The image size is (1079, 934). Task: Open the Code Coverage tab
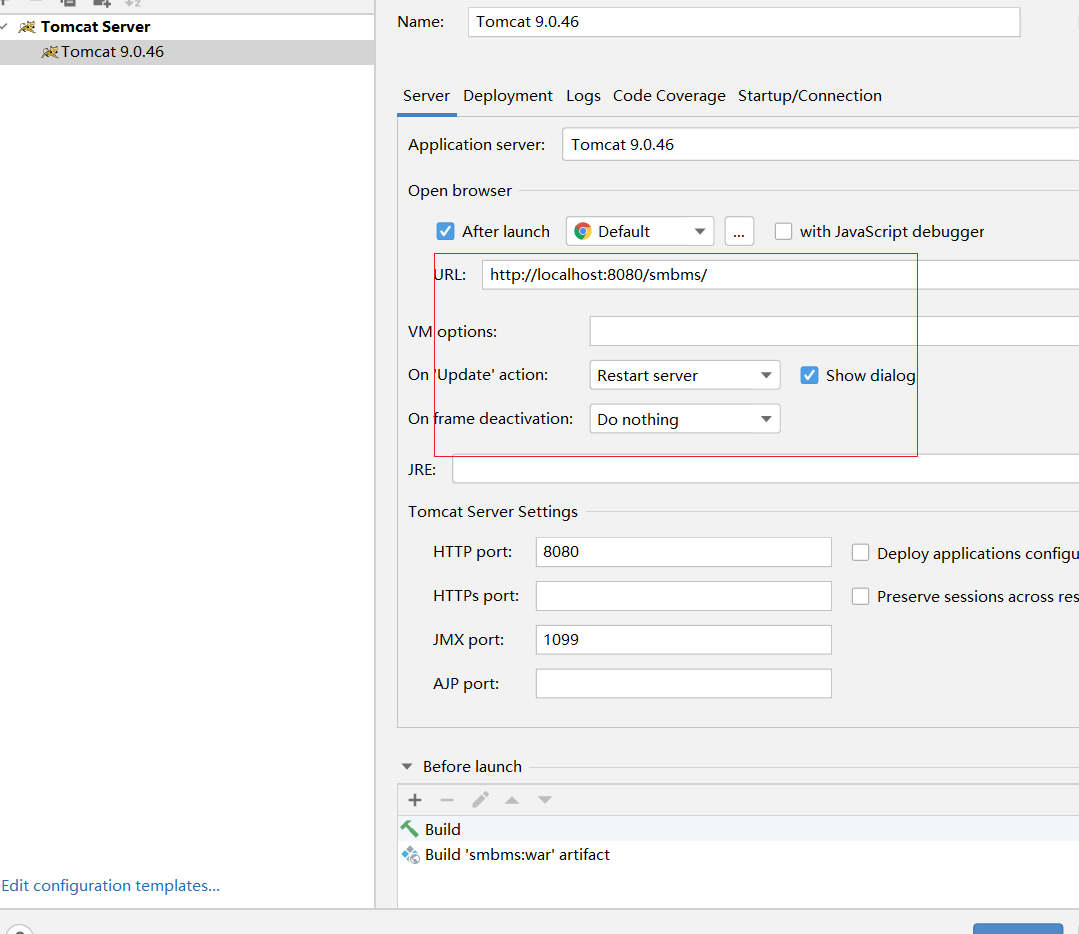point(669,96)
